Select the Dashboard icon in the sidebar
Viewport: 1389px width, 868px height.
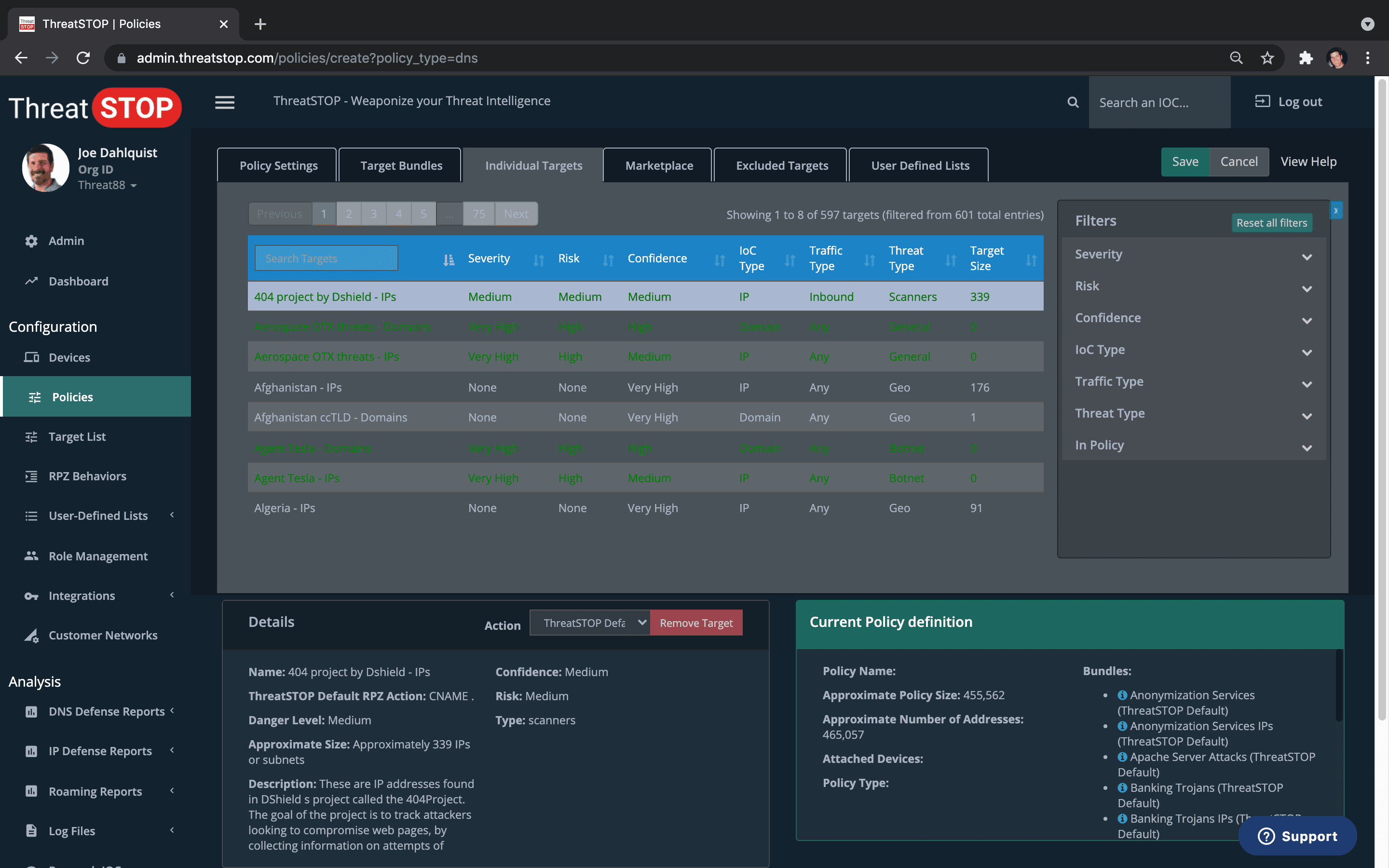pos(31,281)
